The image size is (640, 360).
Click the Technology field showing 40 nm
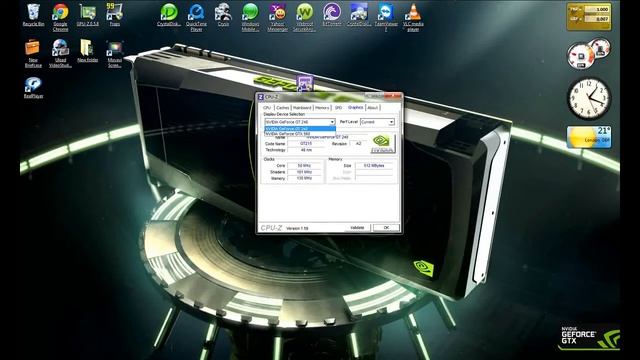(306, 150)
